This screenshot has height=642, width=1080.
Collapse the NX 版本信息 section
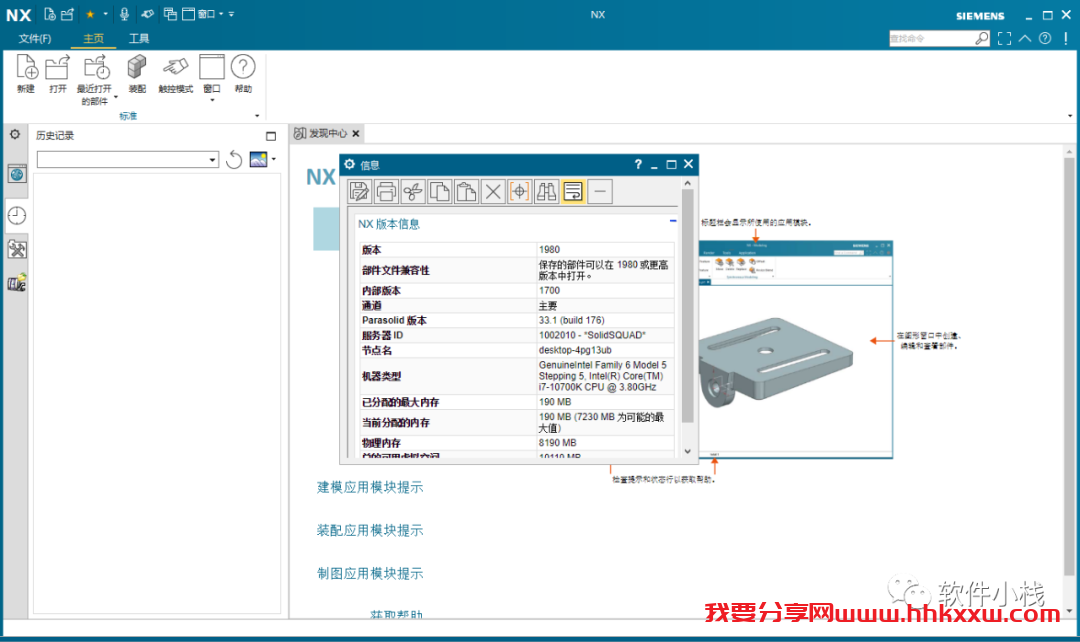coord(673,221)
